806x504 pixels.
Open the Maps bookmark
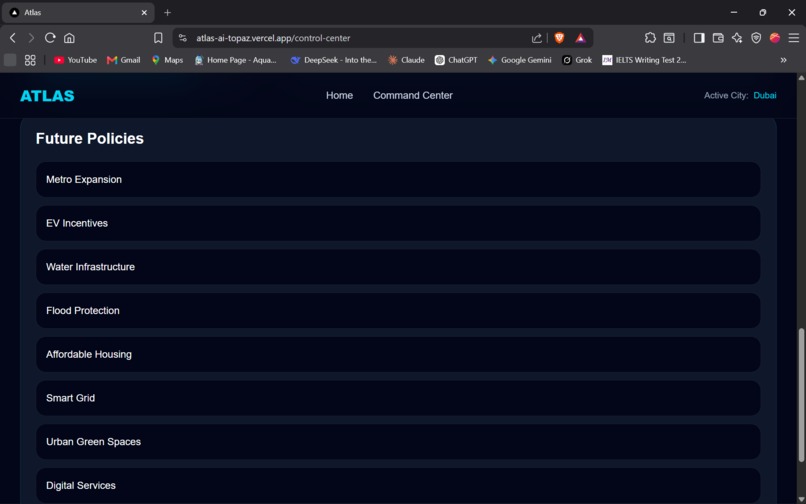168,60
